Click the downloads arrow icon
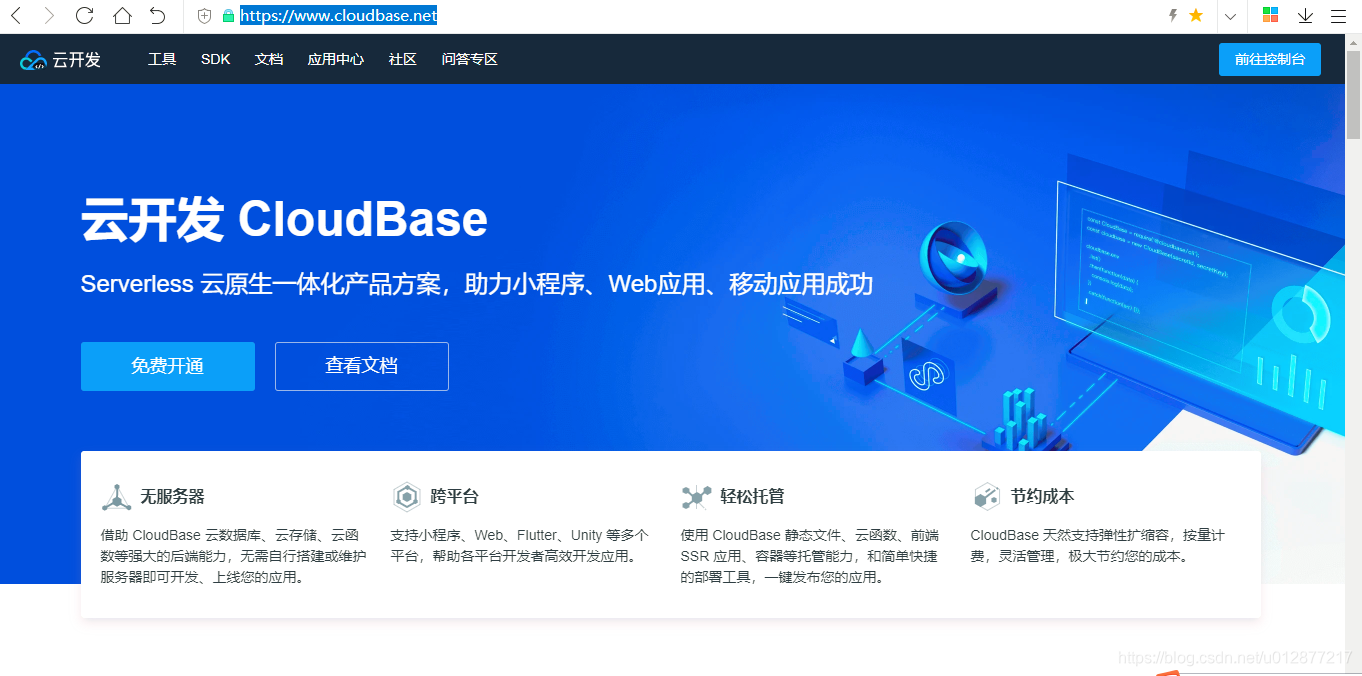 [x=1305, y=15]
